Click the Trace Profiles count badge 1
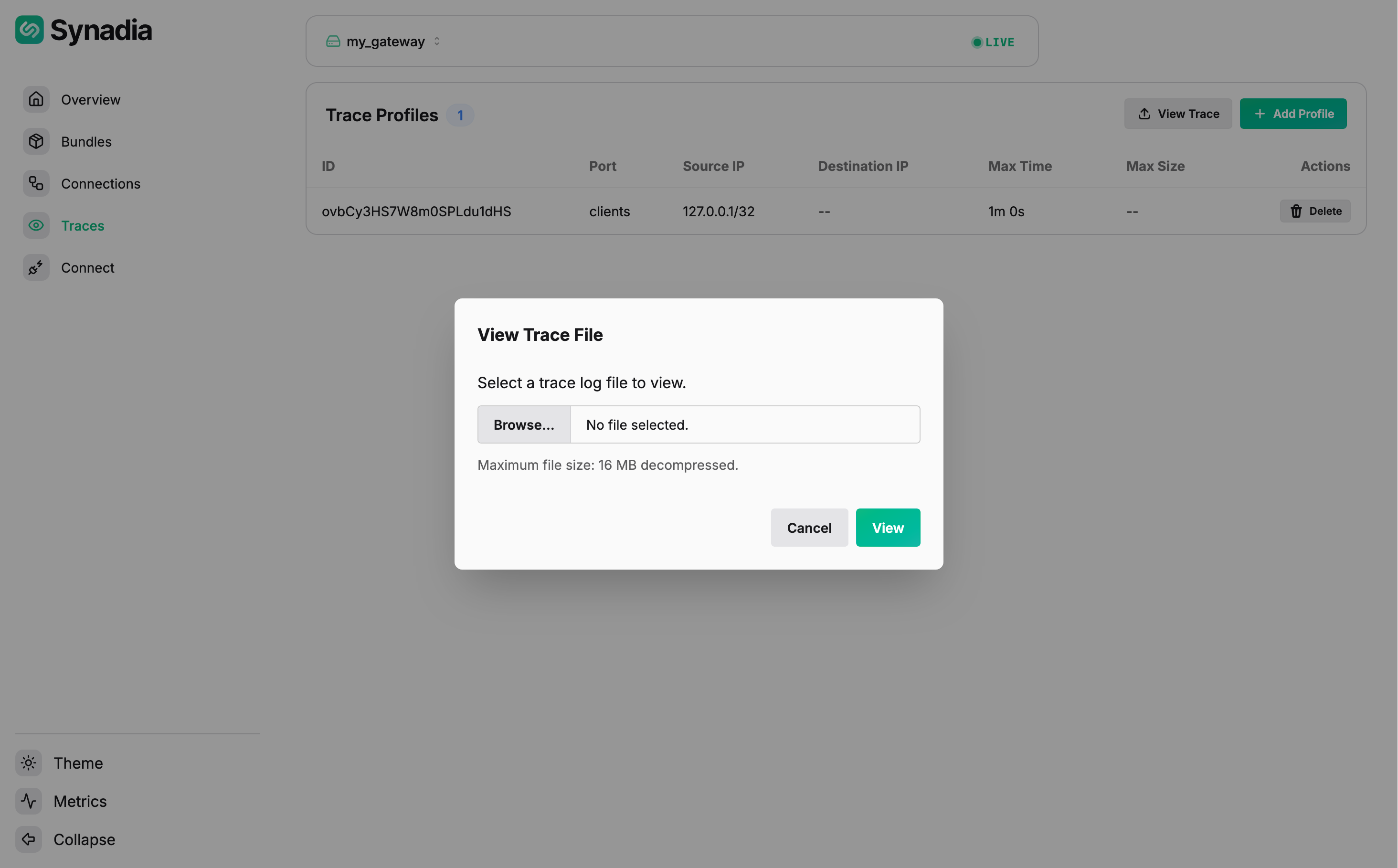The image size is (1398, 868). point(460,116)
